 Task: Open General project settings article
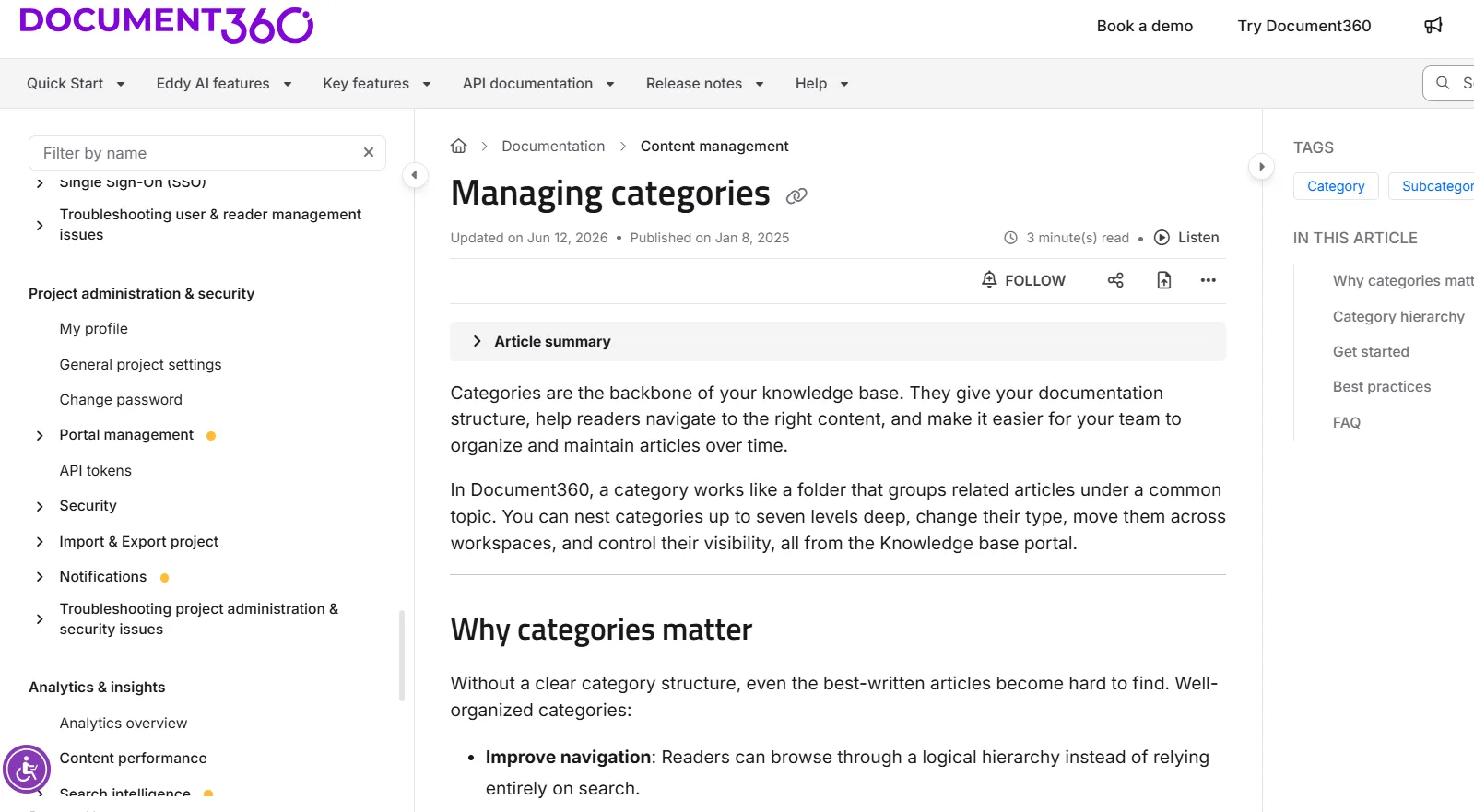tap(140, 364)
